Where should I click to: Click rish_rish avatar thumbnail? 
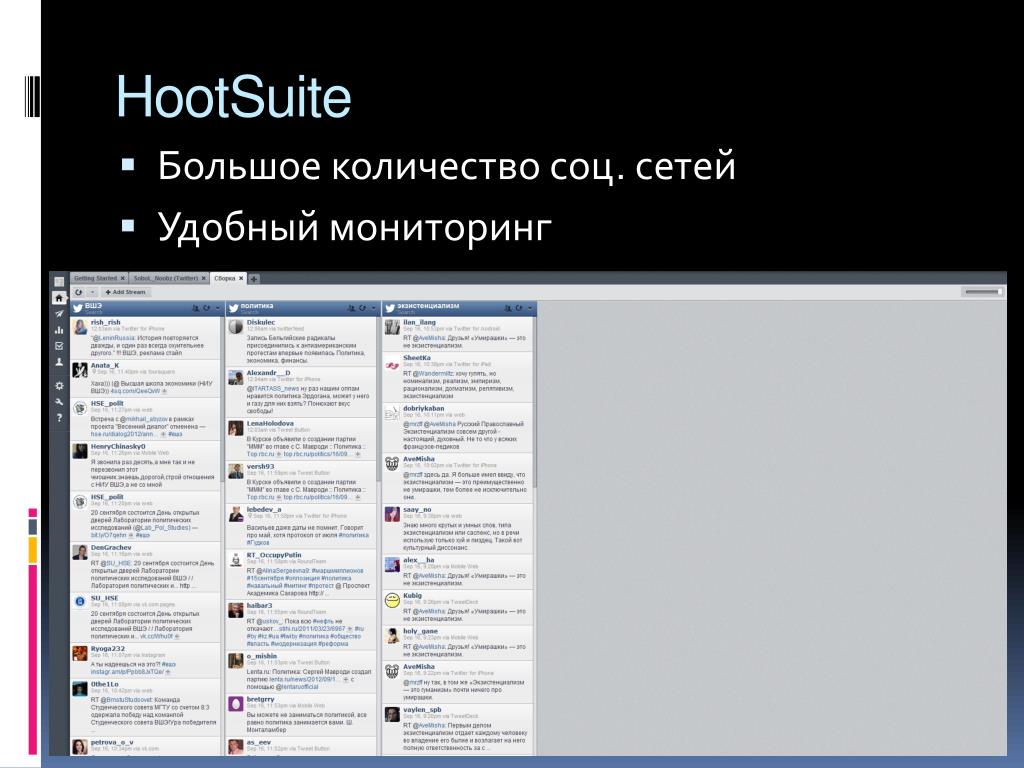(80, 327)
